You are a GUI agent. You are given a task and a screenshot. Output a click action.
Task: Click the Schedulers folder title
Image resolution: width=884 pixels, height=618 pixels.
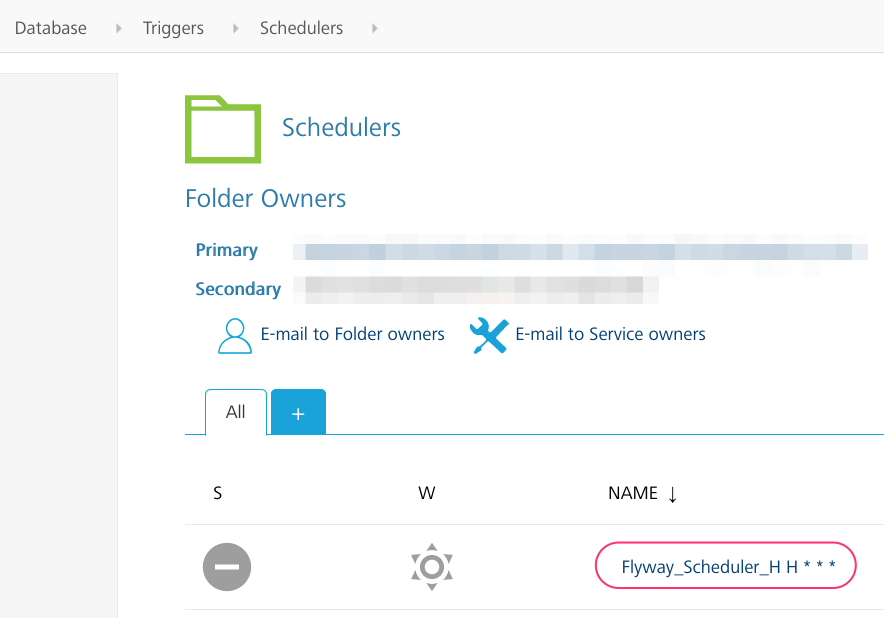click(x=341, y=128)
